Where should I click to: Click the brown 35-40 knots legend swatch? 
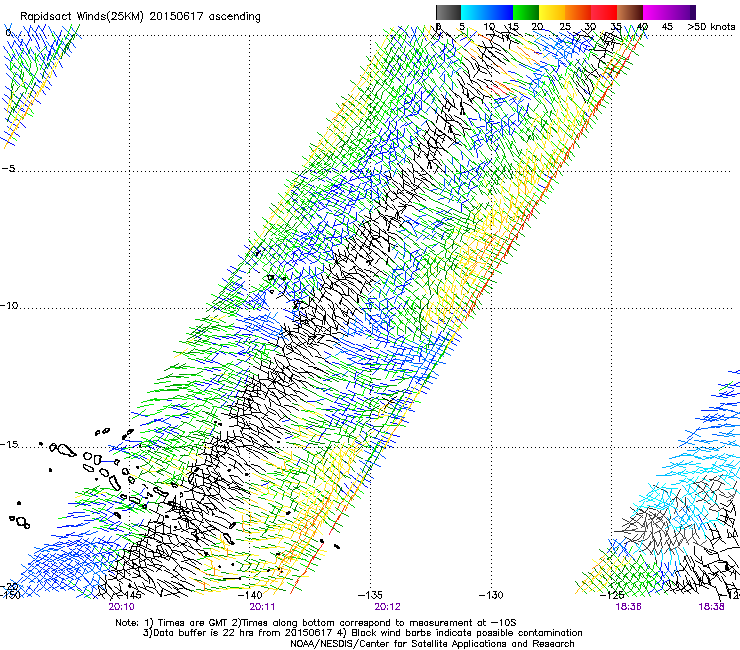[x=630, y=12]
